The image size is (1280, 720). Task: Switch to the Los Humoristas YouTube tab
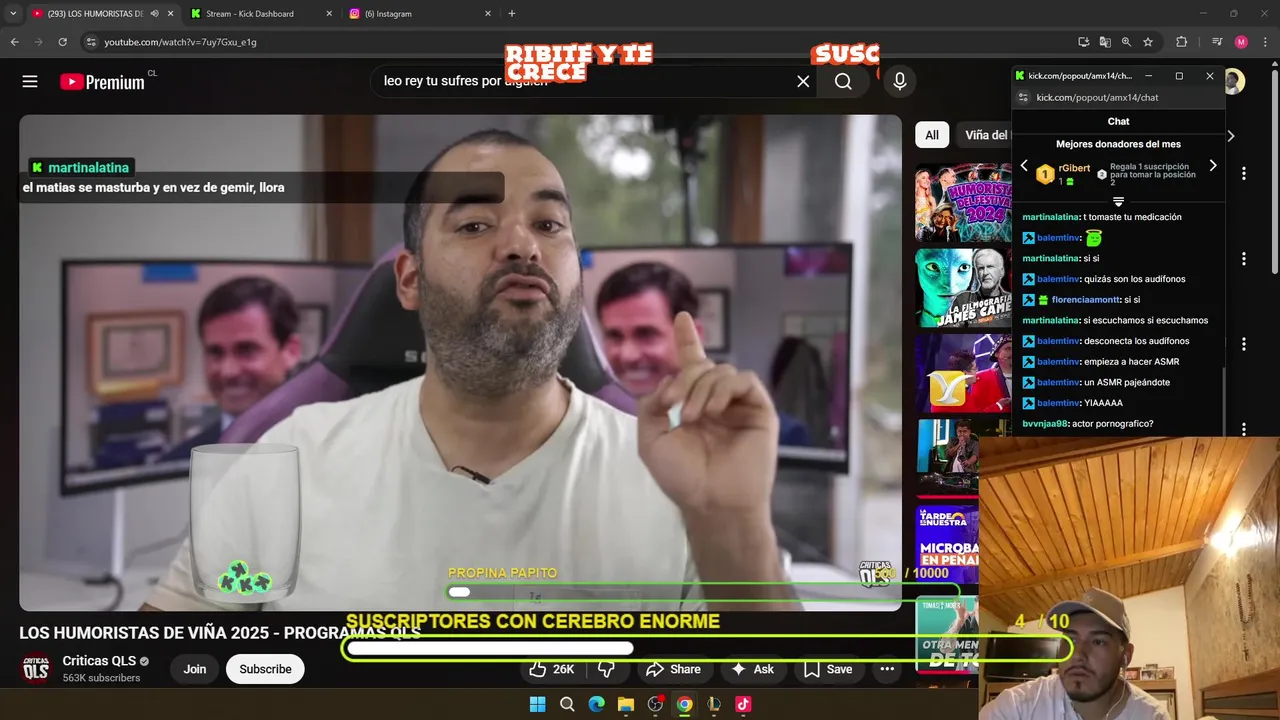(x=95, y=14)
